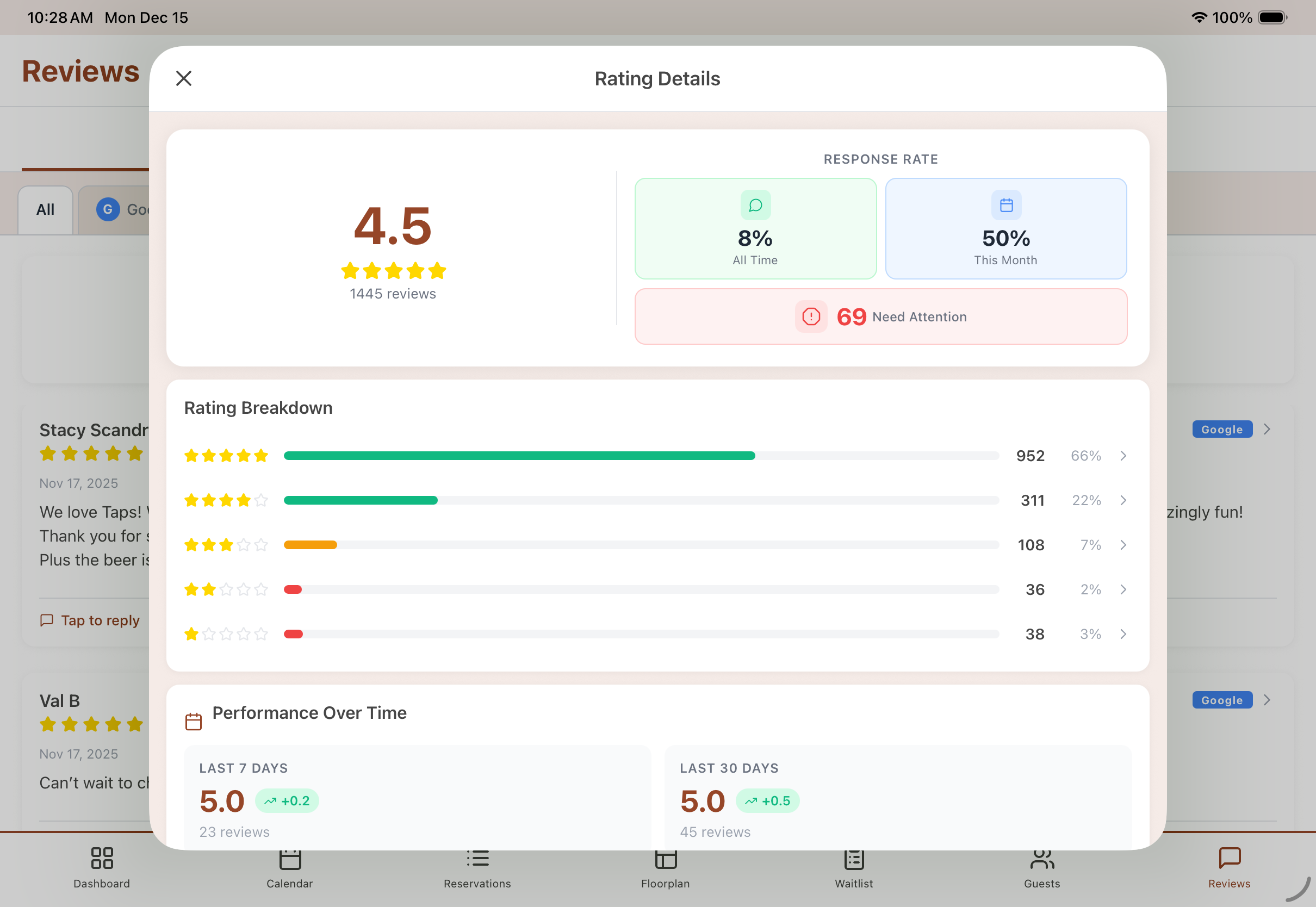Viewport: 1316px width, 907px height.
Task: Click the calendar icon in This Month card
Action: pyautogui.click(x=1005, y=205)
